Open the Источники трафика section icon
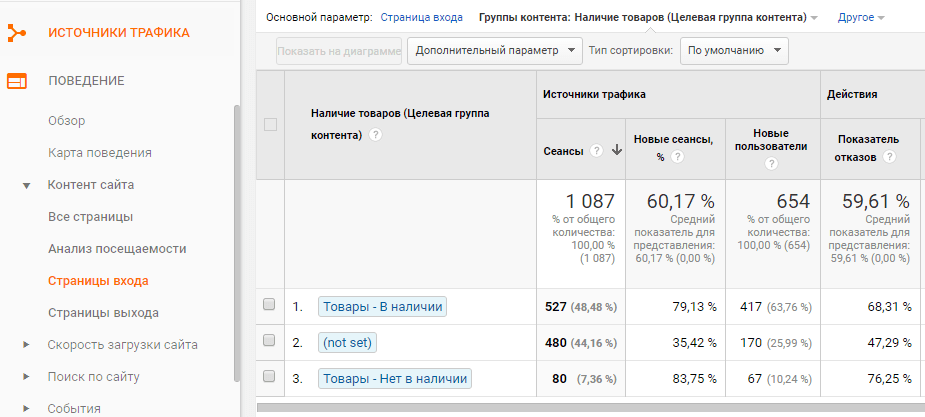The image size is (925, 417). pyautogui.click(x=17, y=33)
